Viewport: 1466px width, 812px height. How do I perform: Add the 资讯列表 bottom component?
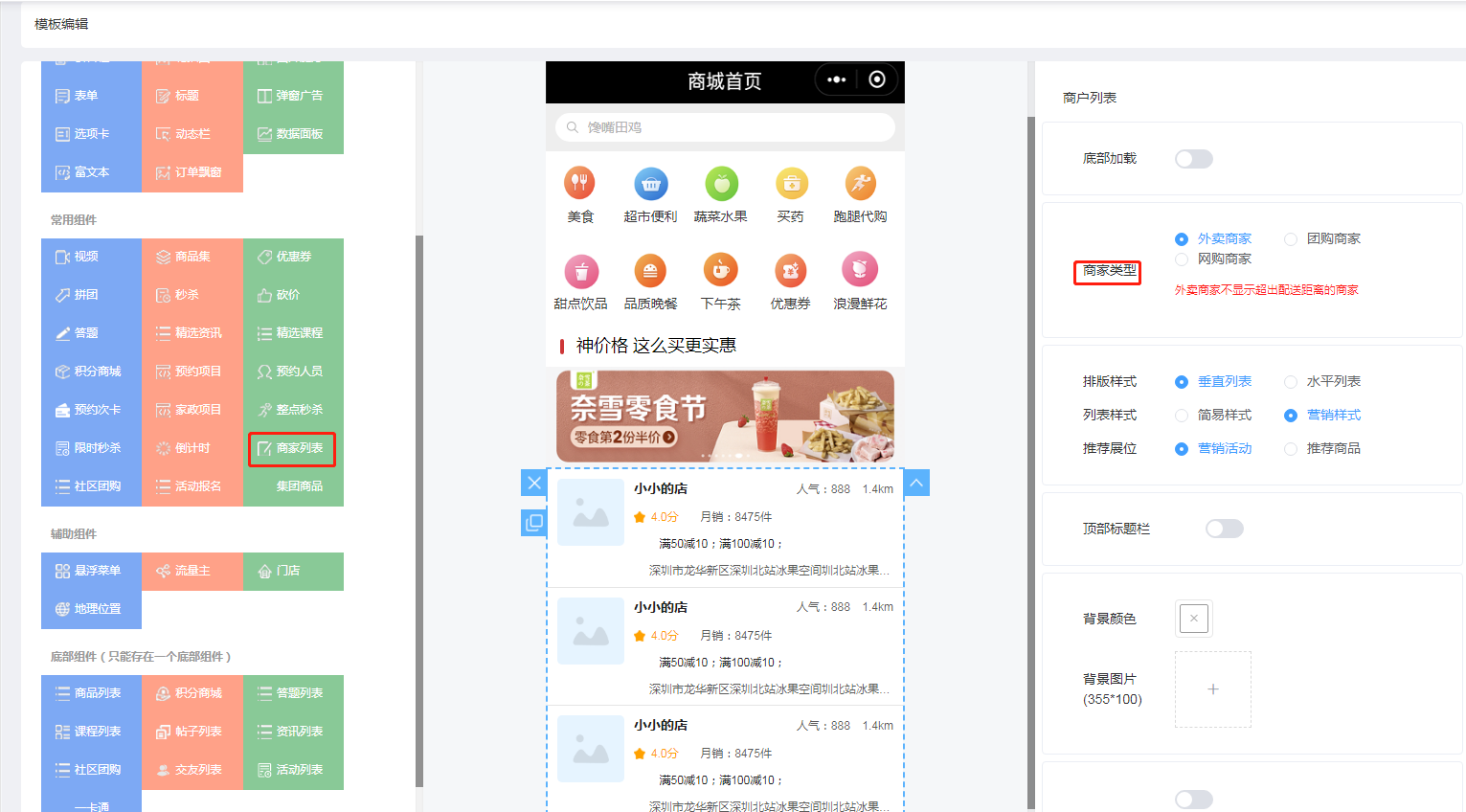click(x=293, y=732)
